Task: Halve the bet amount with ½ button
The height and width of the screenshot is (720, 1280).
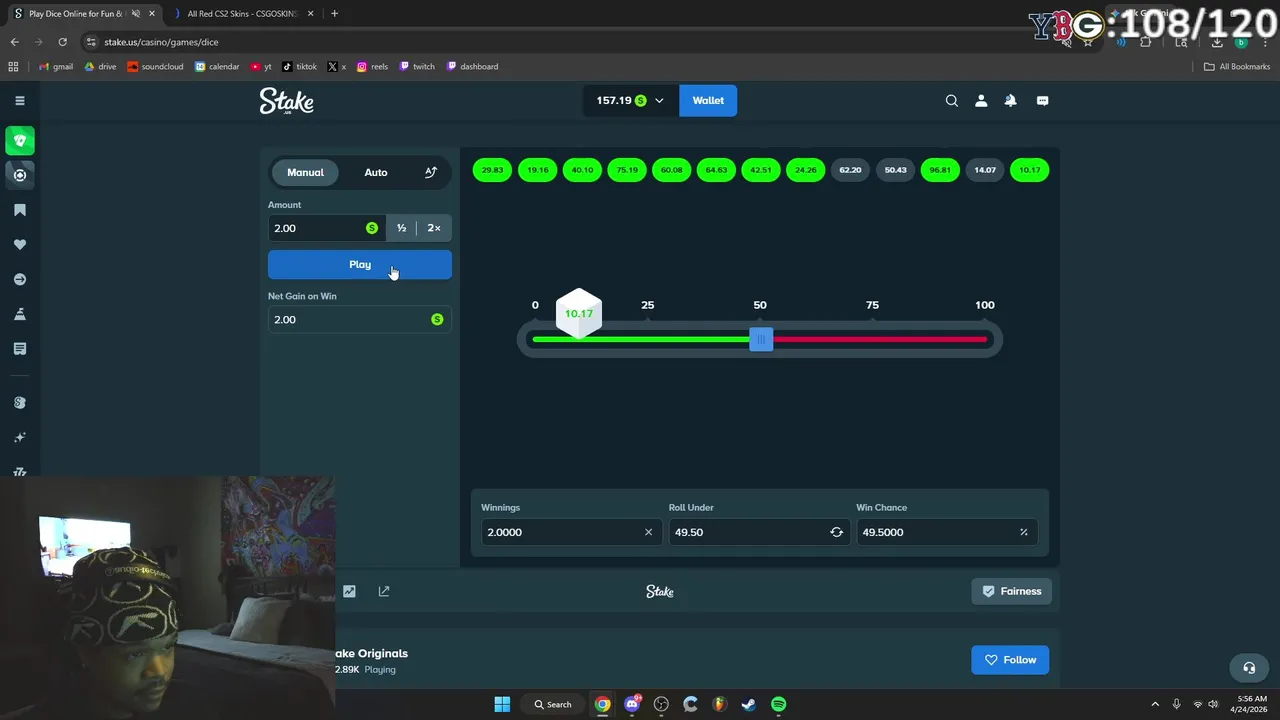Action: pos(401,228)
